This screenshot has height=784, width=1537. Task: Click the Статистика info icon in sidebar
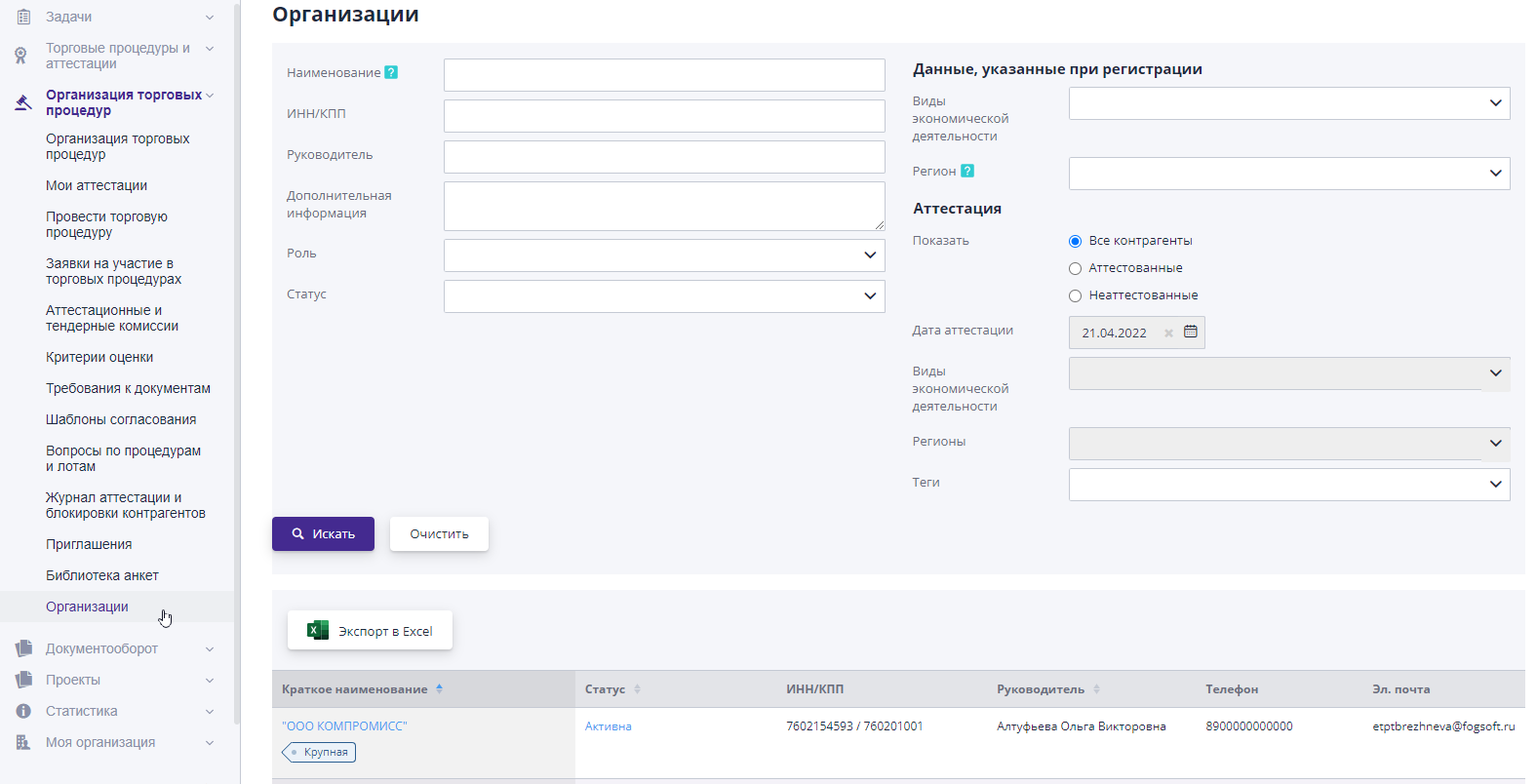point(23,711)
